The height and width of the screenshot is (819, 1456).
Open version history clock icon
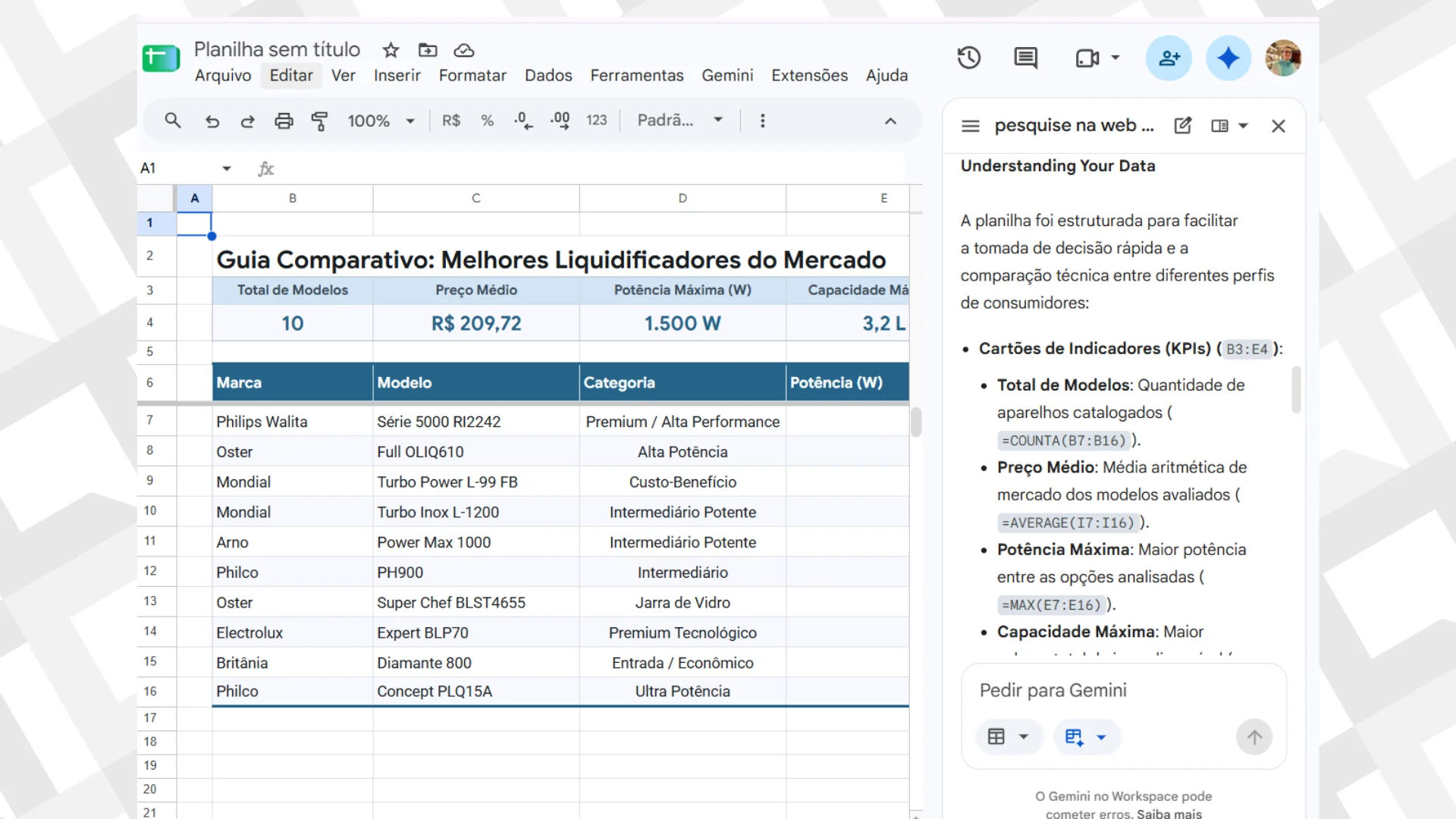click(969, 58)
